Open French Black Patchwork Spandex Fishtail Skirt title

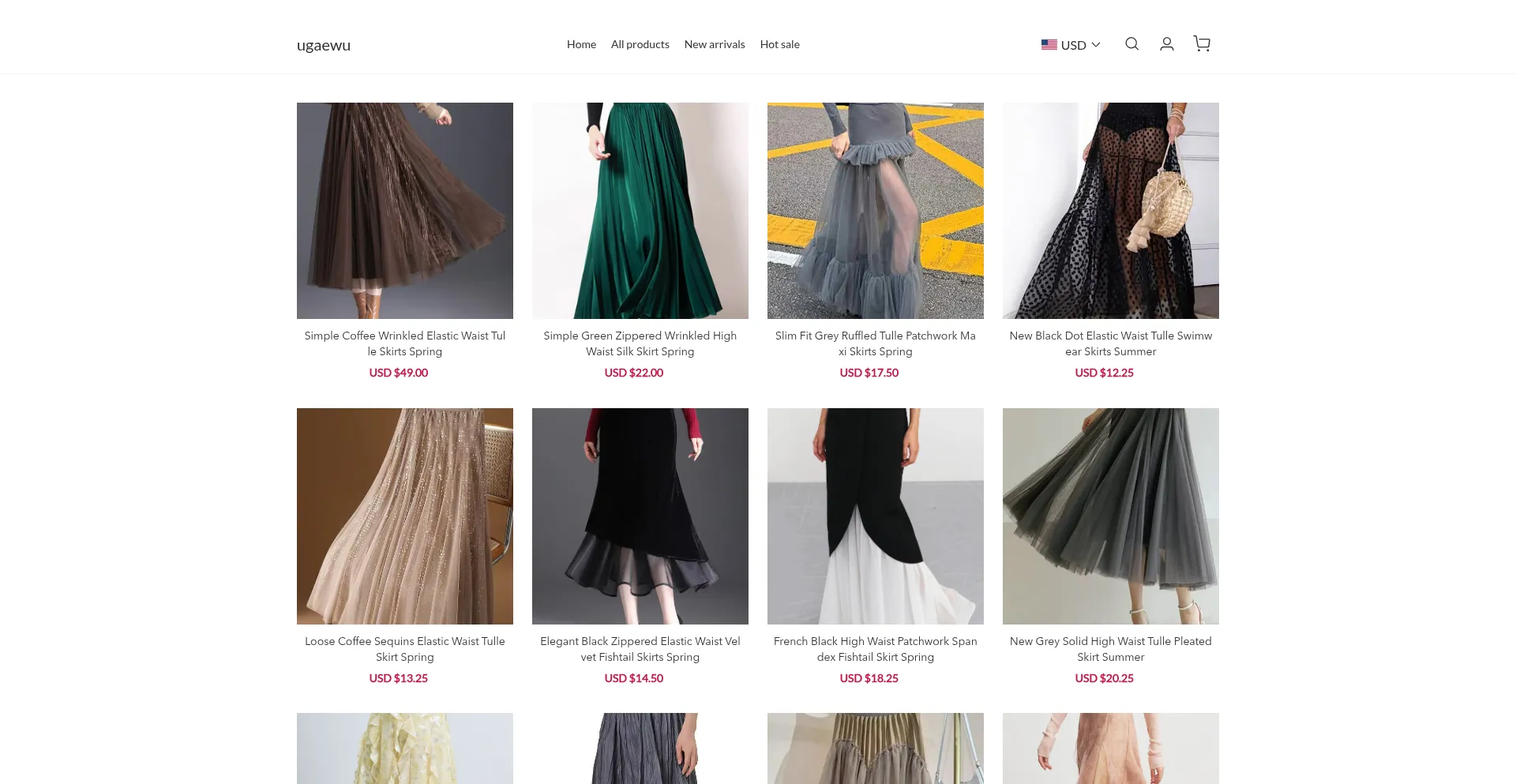point(876,649)
